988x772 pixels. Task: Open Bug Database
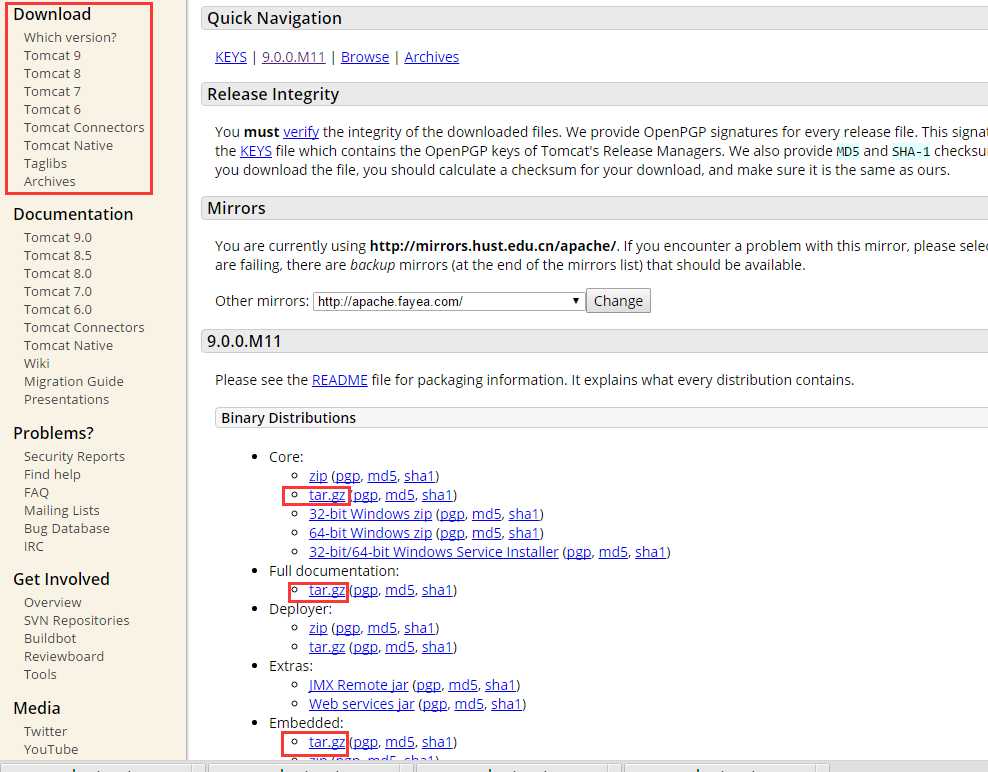click(67, 528)
